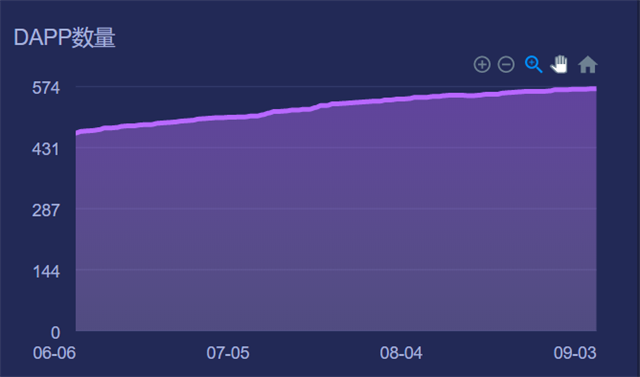Click the 09-03 date label
Viewport: 640px width, 377px height.
click(575, 353)
